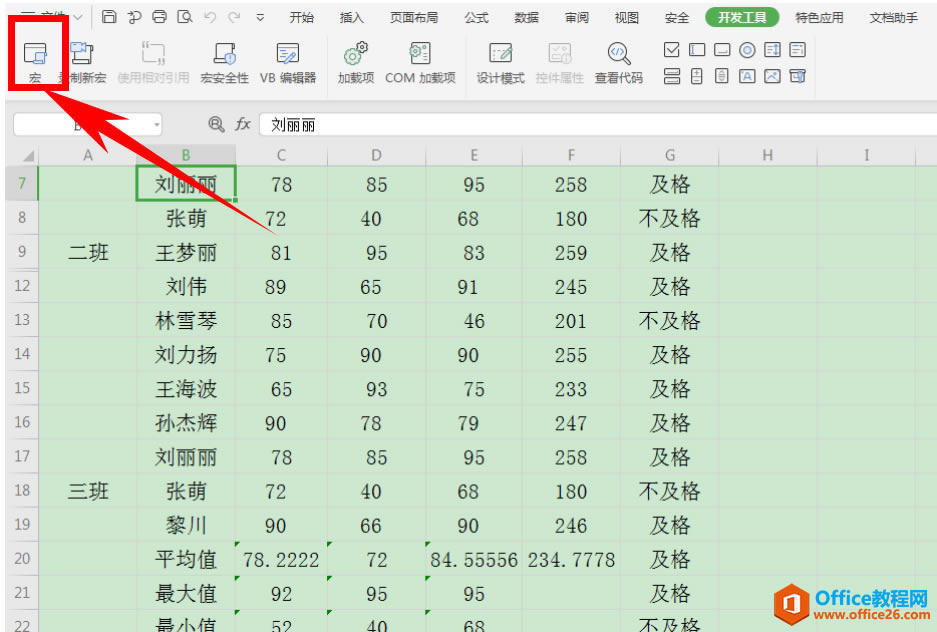
Task: Insert a scroll bar control
Action: pyautogui.click(x=722, y=76)
